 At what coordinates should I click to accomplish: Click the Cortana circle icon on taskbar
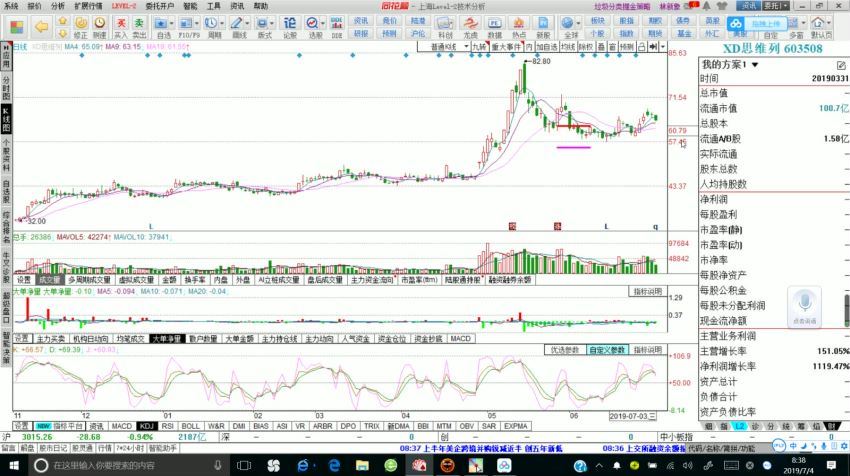(x=41, y=465)
